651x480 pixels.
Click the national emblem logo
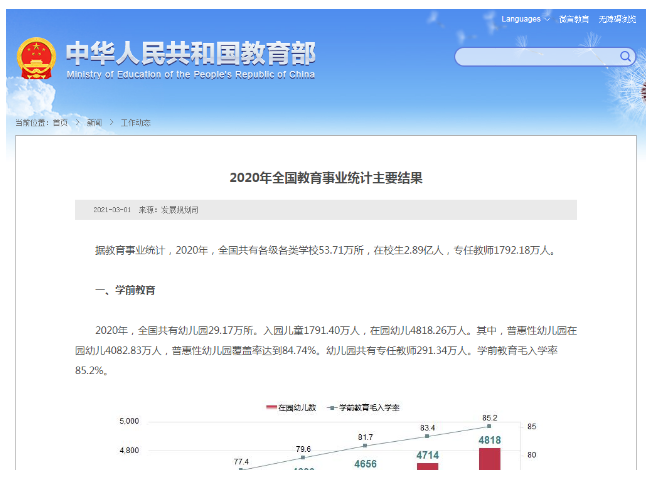(x=36, y=59)
